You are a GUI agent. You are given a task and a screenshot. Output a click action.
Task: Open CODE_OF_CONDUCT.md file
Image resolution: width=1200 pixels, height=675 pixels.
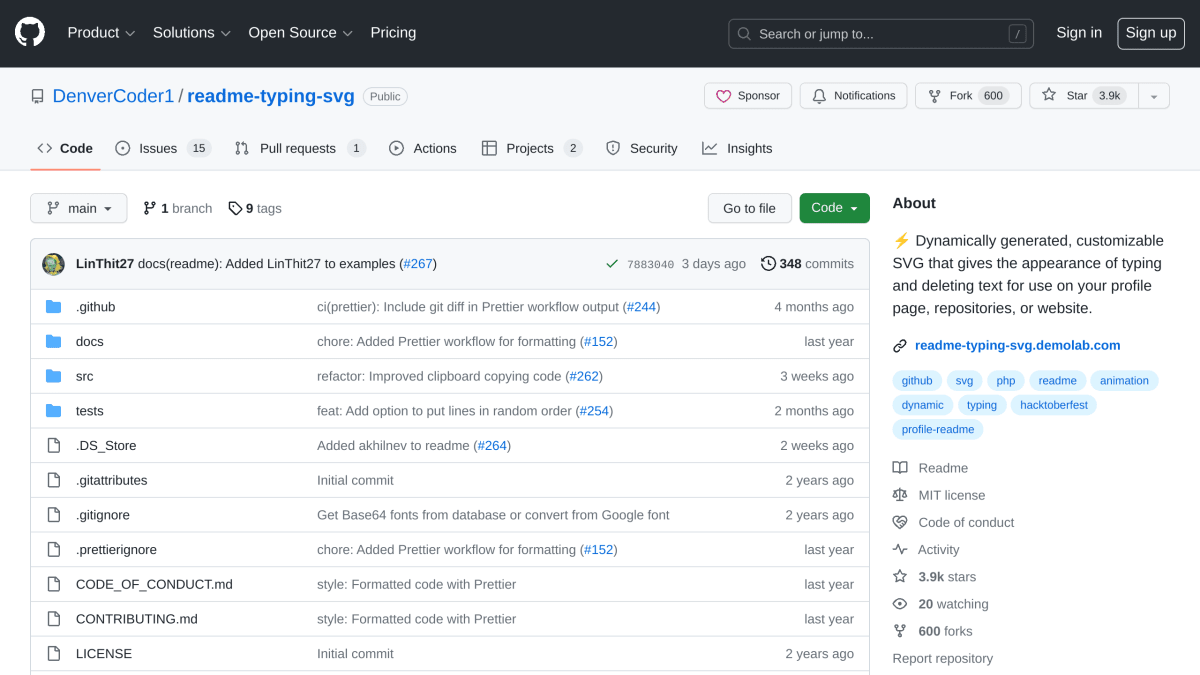(154, 584)
